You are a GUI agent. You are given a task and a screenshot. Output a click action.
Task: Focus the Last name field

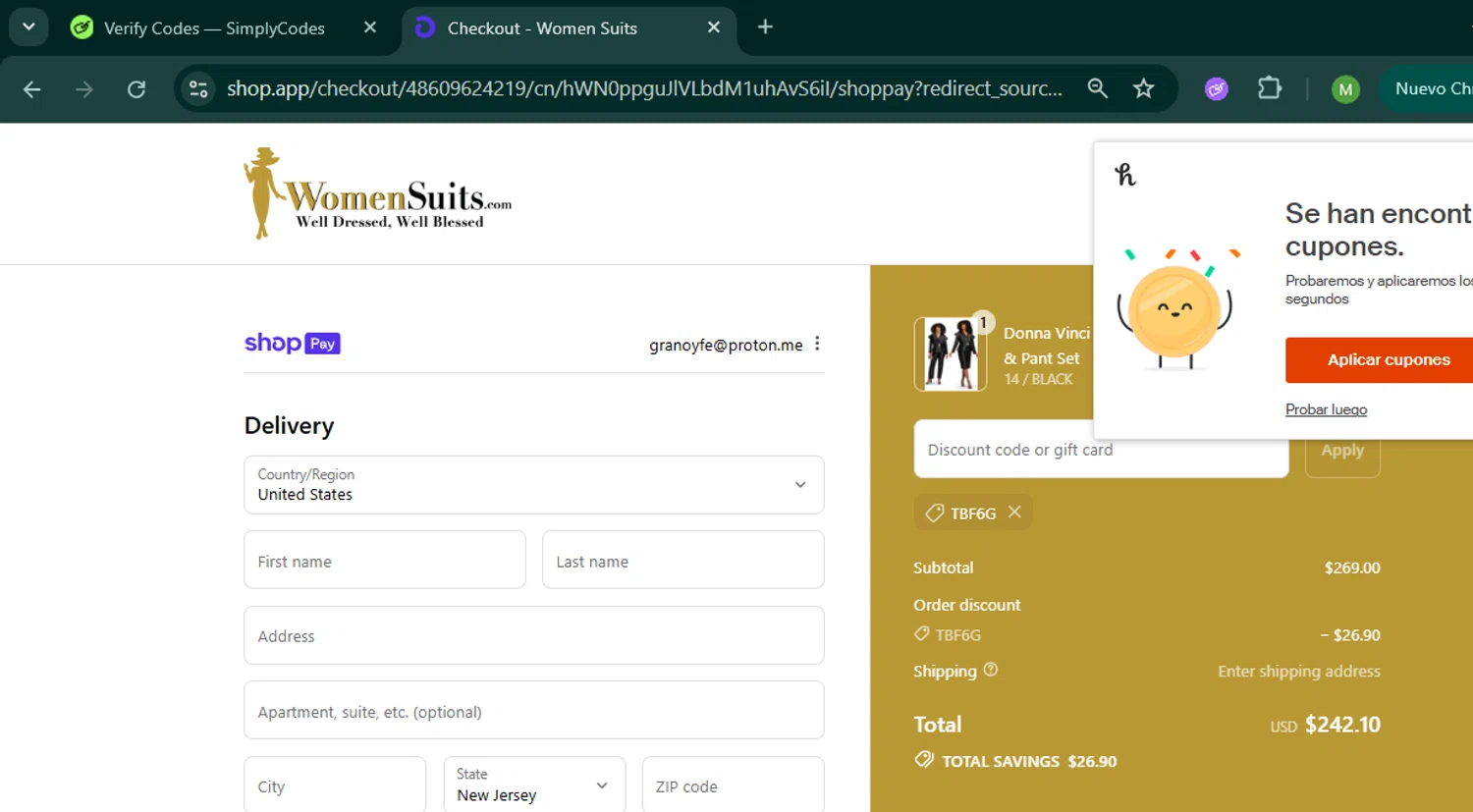[x=683, y=560]
